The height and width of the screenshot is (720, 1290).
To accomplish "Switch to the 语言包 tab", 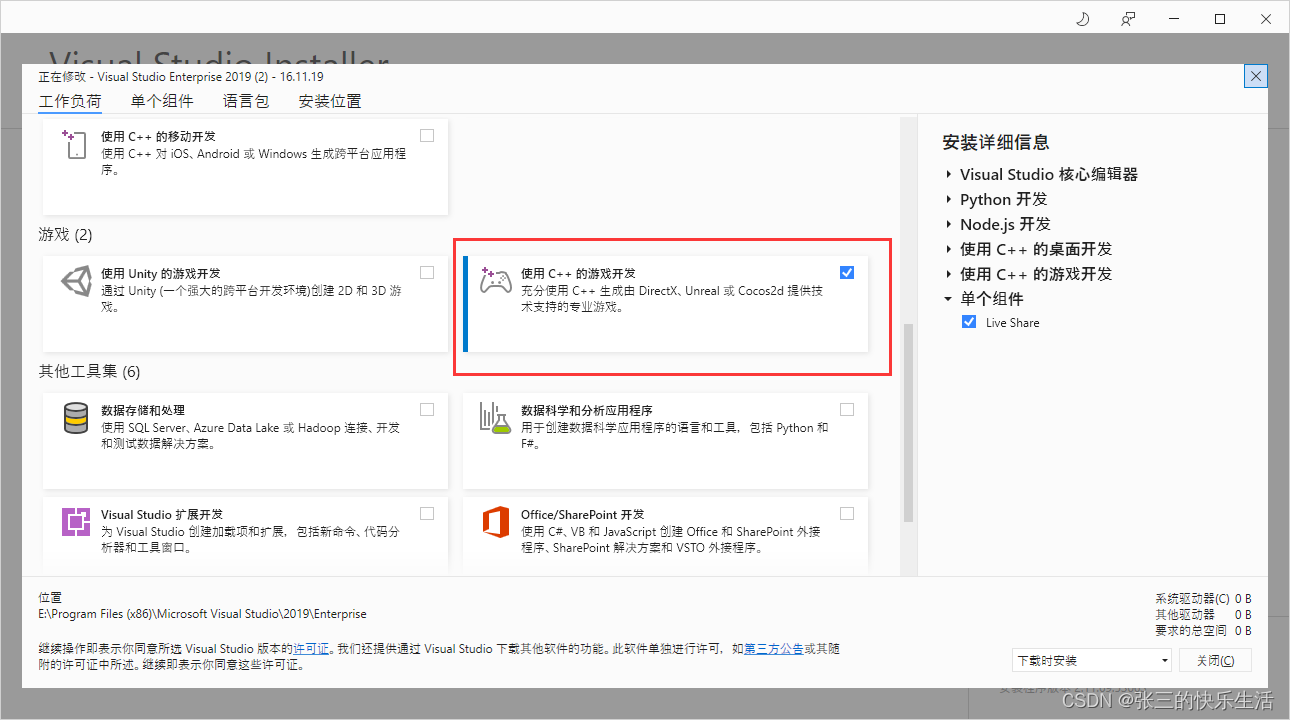I will pos(246,101).
